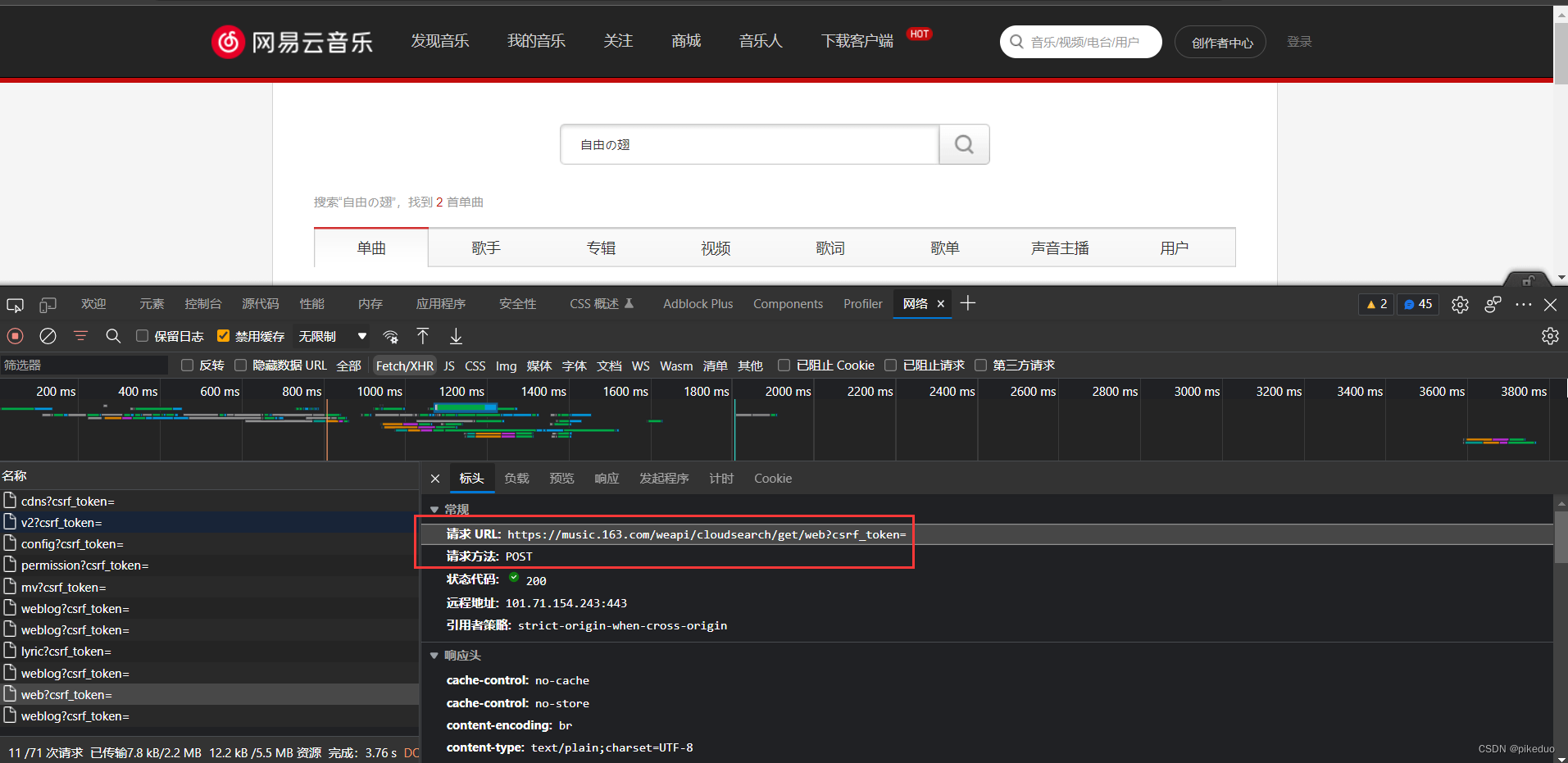Select the Fetch/XHR filter type
The image size is (1568, 763).
405,366
